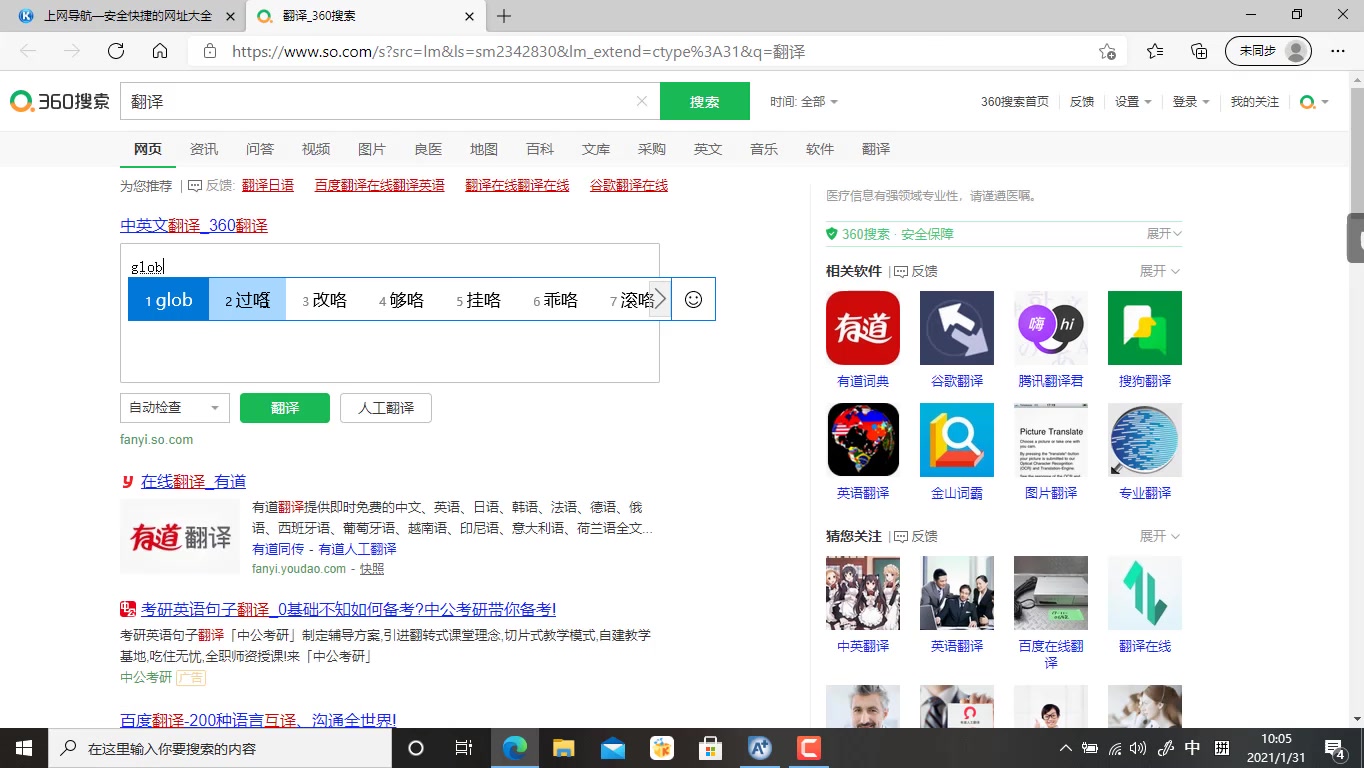Open Windows Start menu

point(23,748)
